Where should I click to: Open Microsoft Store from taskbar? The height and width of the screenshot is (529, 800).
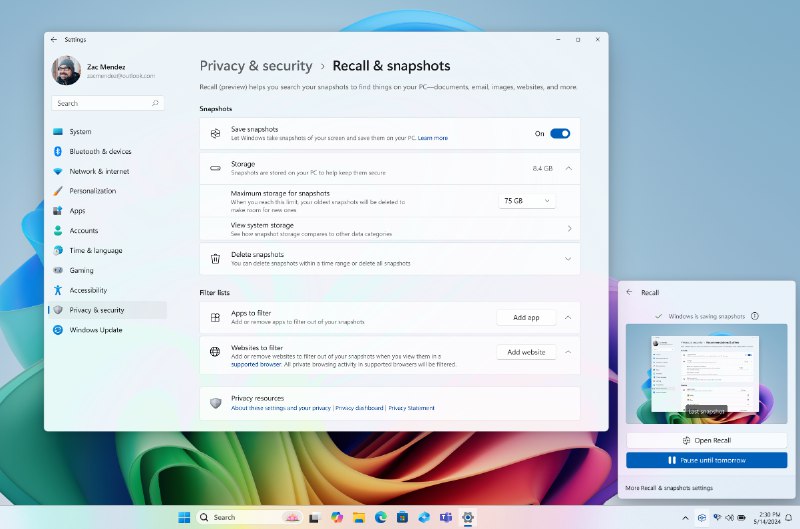pyautogui.click(x=403, y=517)
